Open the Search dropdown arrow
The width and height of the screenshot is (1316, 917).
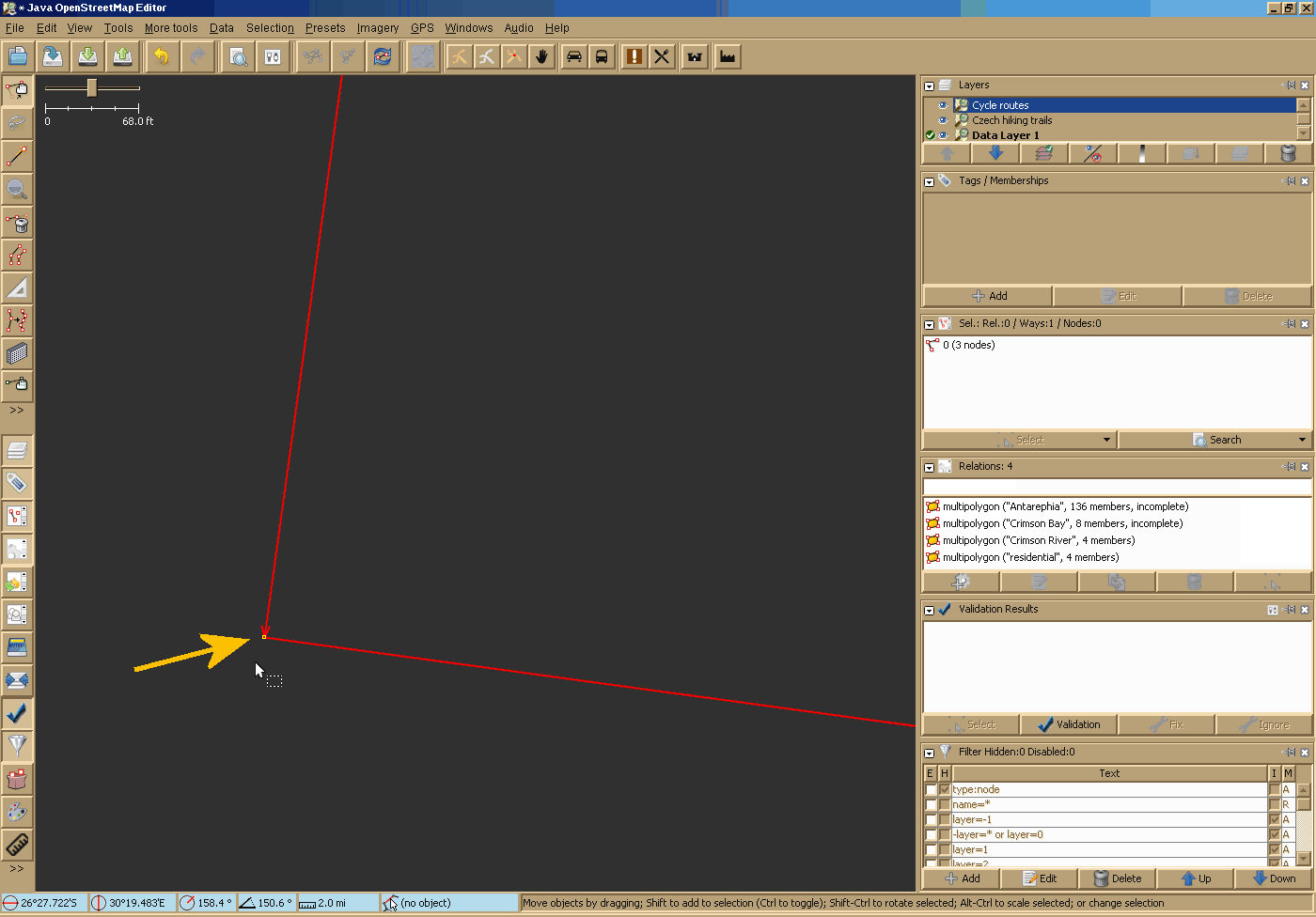(1302, 440)
